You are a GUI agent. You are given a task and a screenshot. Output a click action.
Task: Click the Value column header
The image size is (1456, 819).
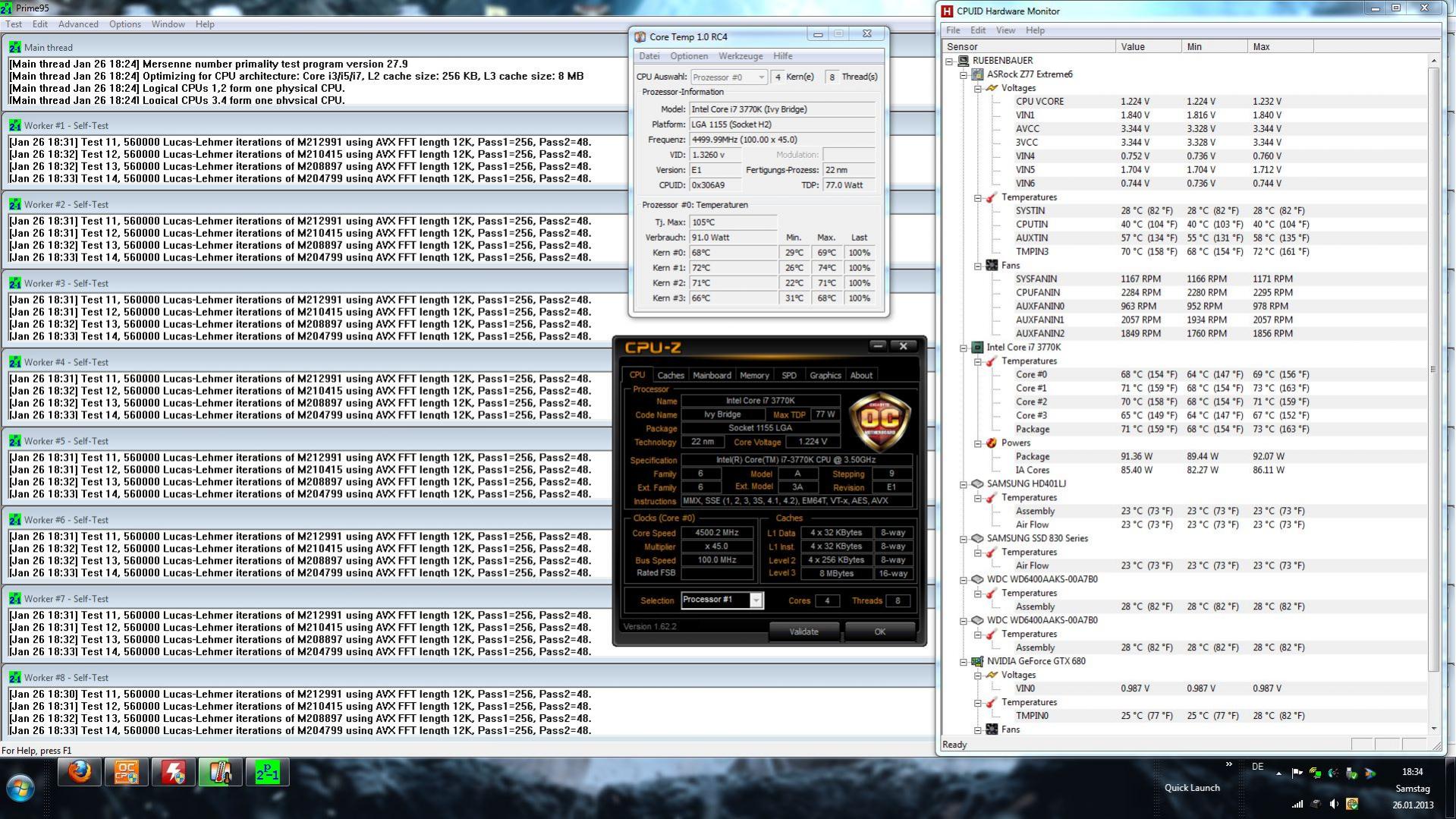(x=1148, y=47)
